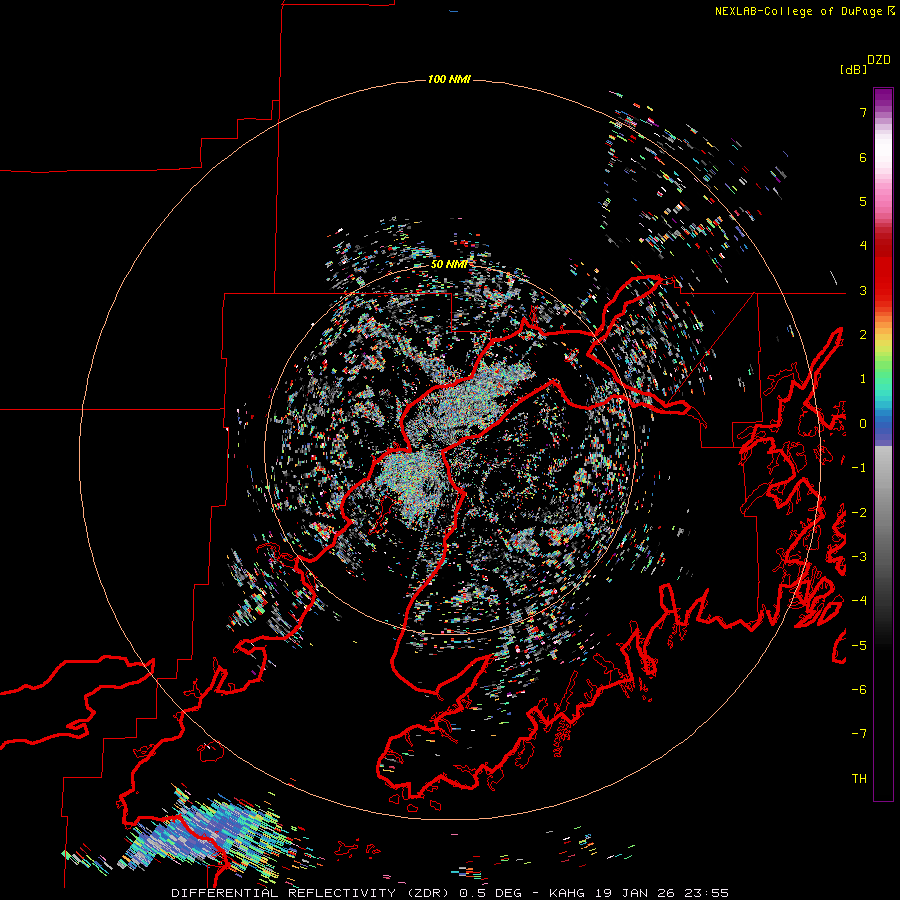The height and width of the screenshot is (900, 900).
Task: Click the 50 NMI range ring label
Action: click(449, 264)
